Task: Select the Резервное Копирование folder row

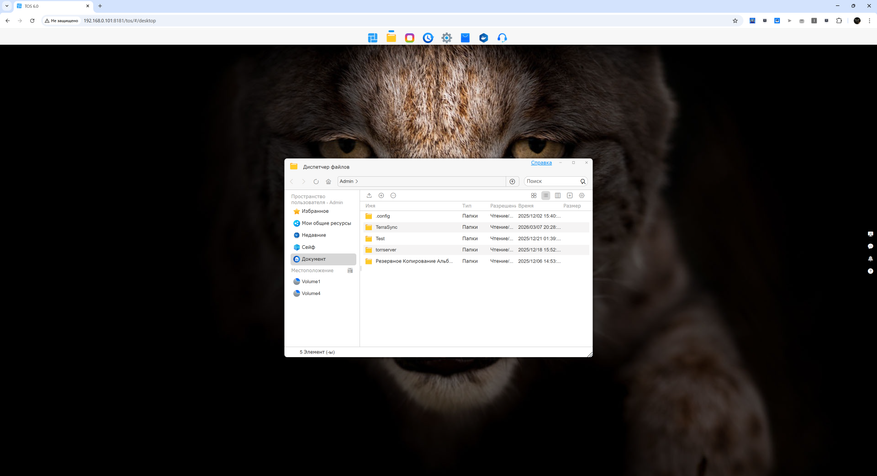Action: pos(476,261)
